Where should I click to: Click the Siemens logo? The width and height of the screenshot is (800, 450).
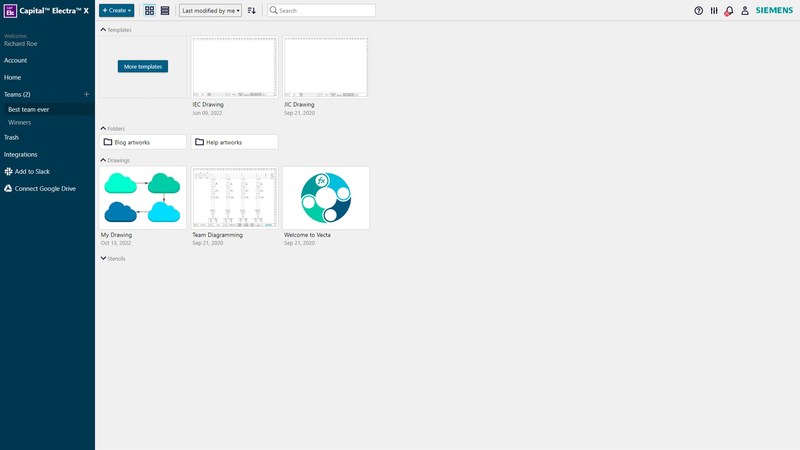[774, 10]
